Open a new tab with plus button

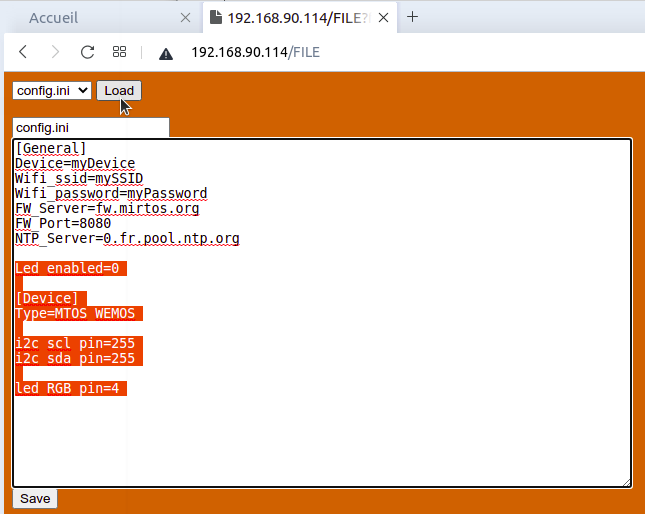coord(413,17)
